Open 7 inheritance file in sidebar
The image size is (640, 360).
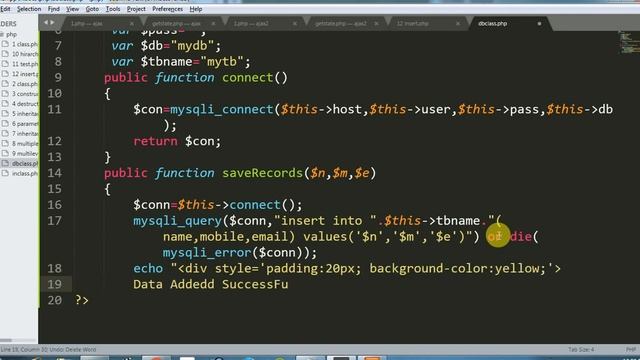(x=24, y=133)
